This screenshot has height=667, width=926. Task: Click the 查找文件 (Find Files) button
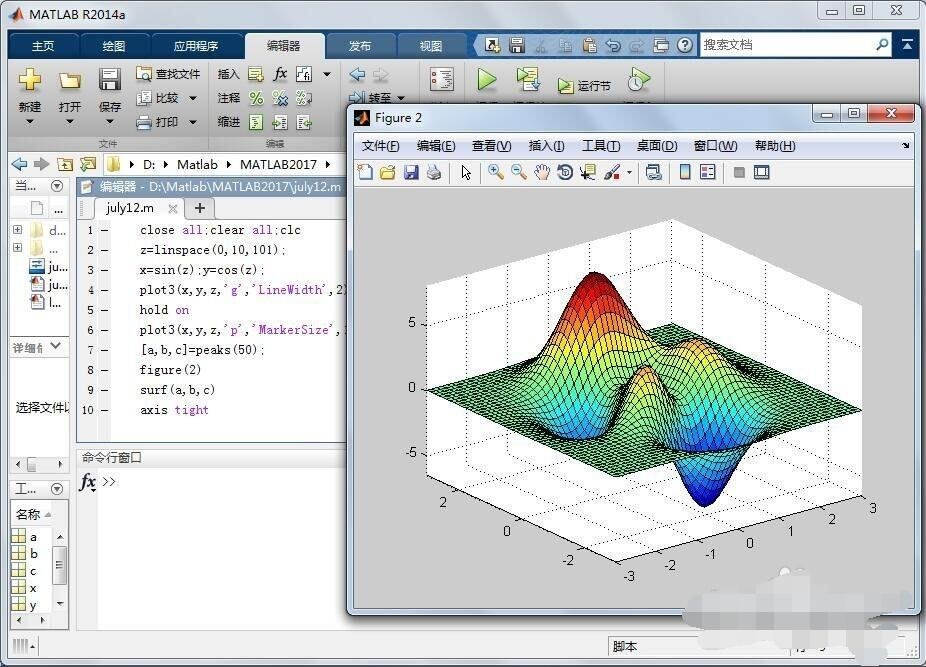tap(168, 74)
